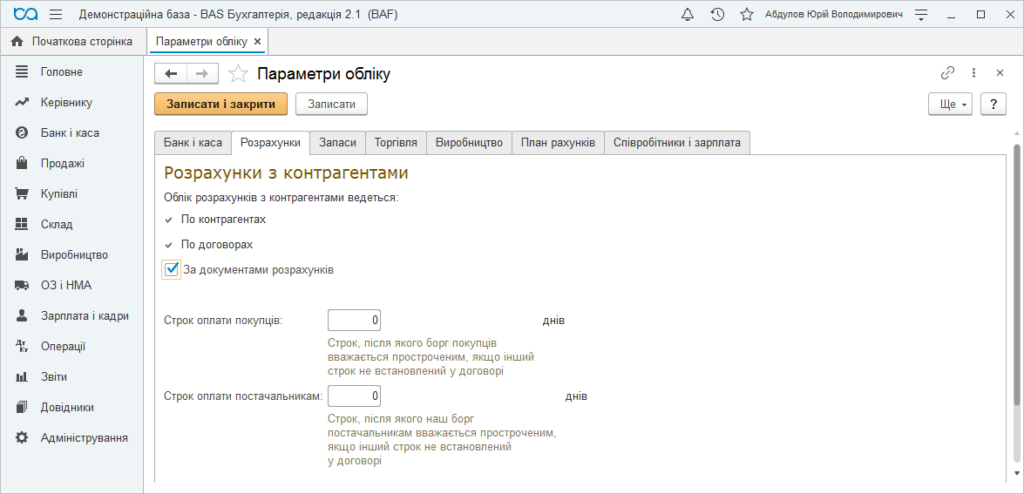Open the hamburger main menu icon
Image resolution: width=1024 pixels, height=494 pixels.
pos(56,14)
